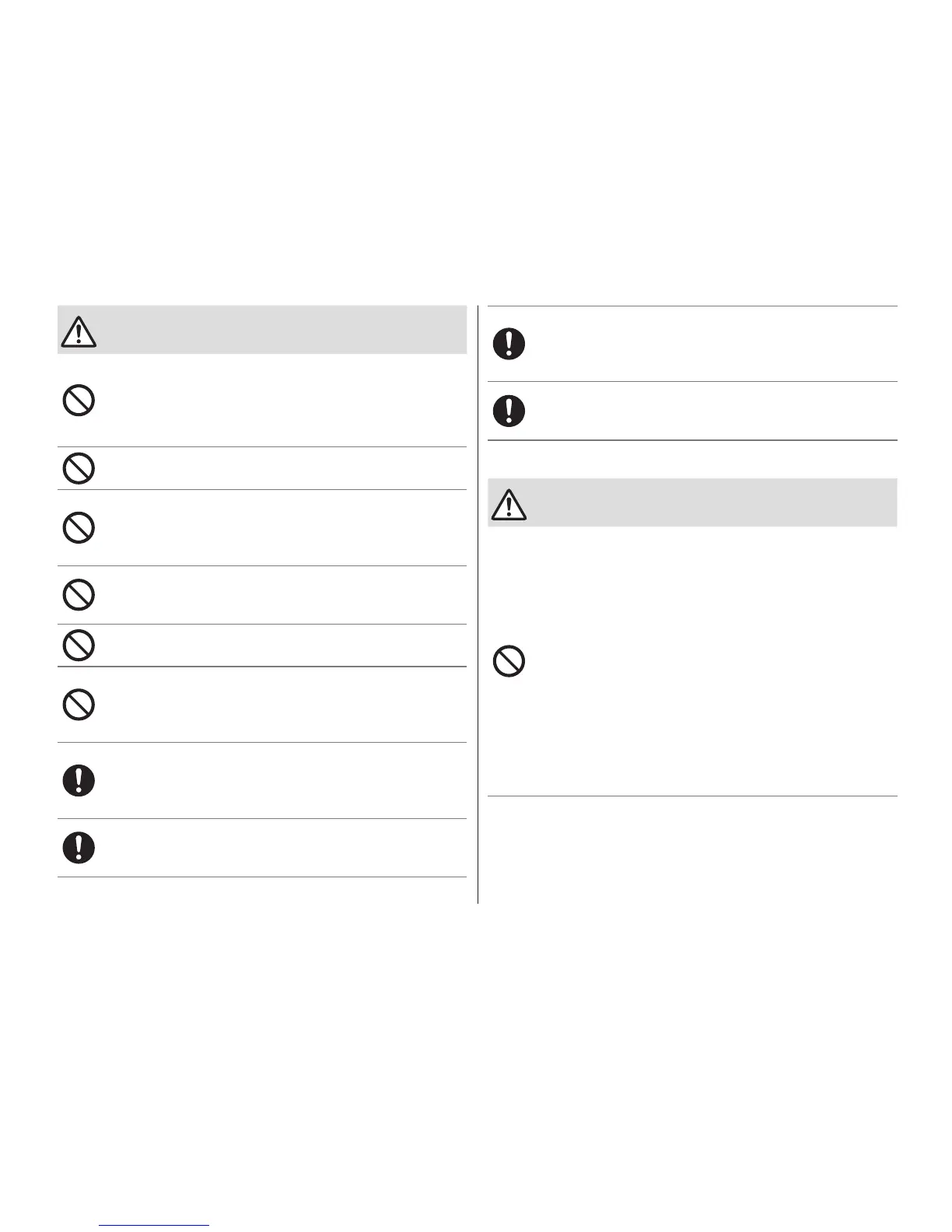Click the warning triangle in the right column header
Viewport: 952px width, 1232px height.
[509, 505]
